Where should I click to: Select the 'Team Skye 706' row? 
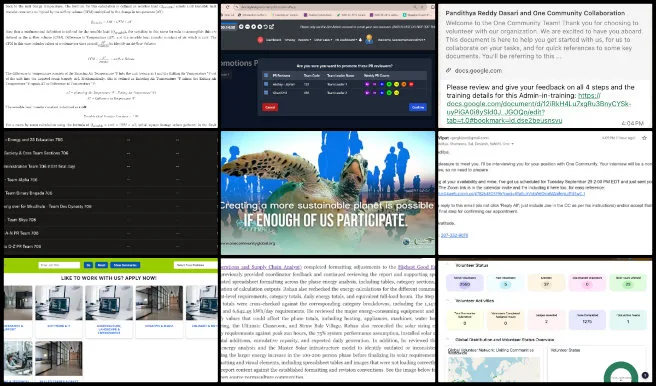[x=111, y=220]
